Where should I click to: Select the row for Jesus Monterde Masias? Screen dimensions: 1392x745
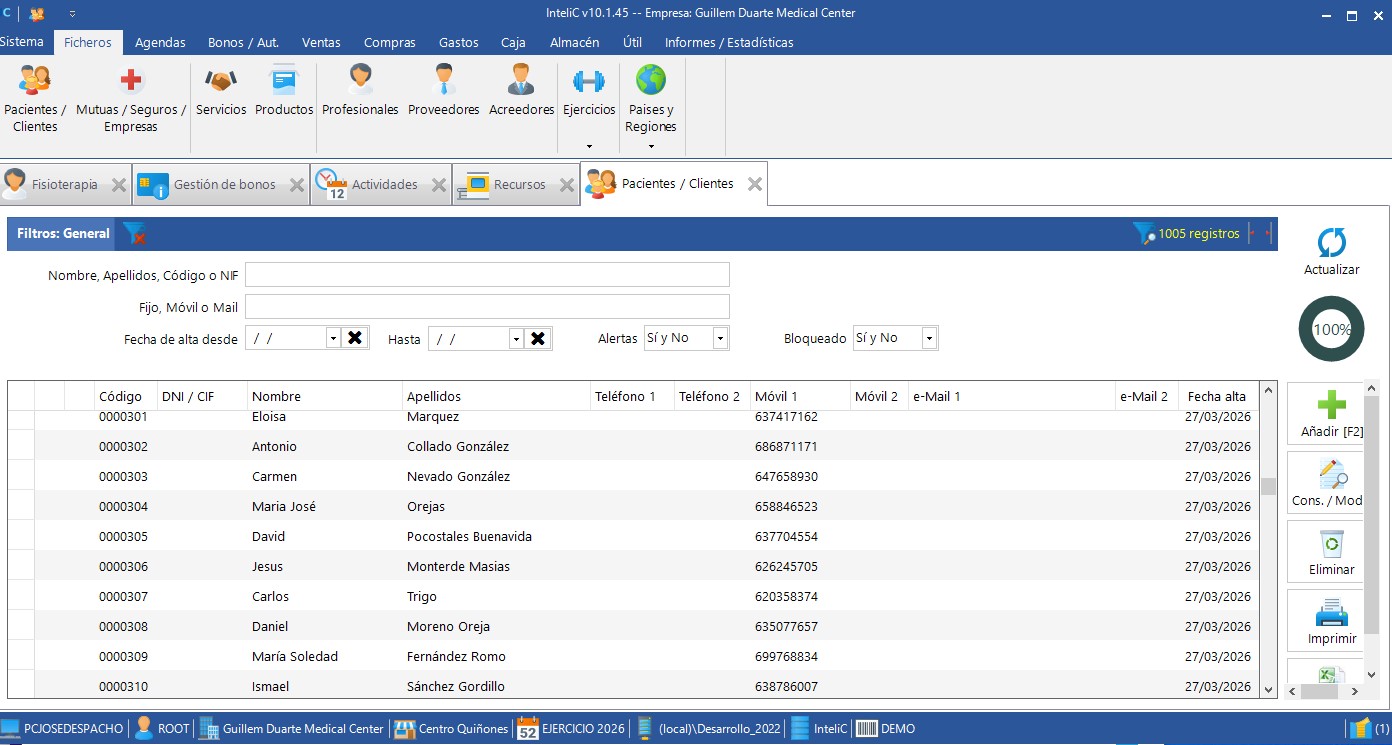(x=633, y=566)
